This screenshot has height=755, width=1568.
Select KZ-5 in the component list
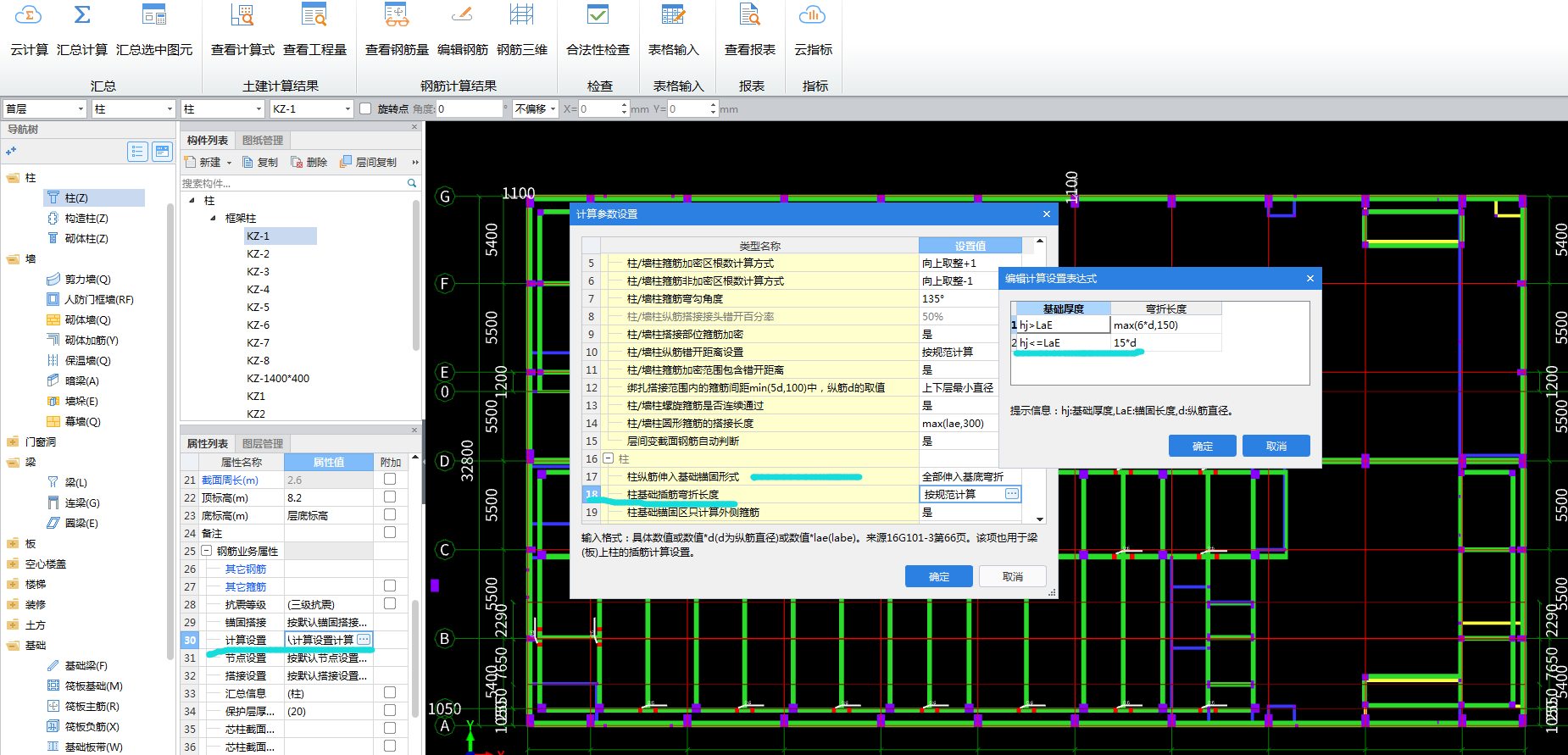pos(258,308)
